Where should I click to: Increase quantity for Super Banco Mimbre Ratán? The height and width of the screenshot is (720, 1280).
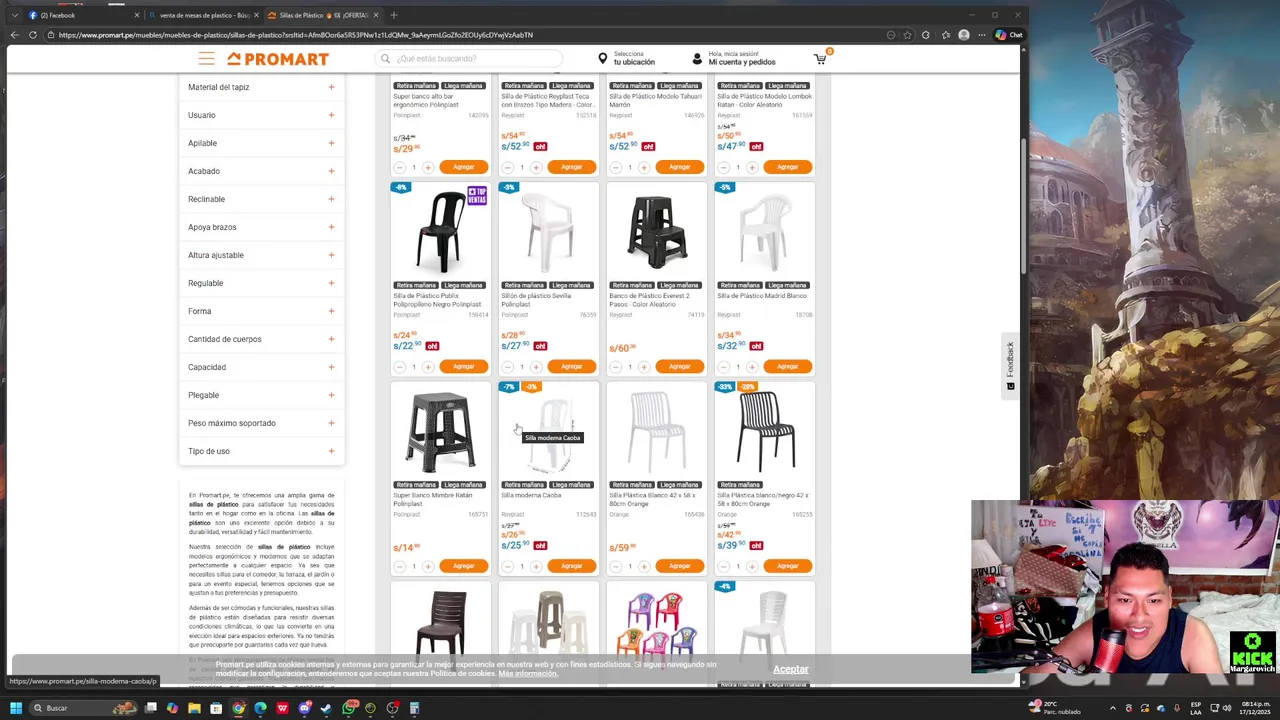click(x=428, y=566)
